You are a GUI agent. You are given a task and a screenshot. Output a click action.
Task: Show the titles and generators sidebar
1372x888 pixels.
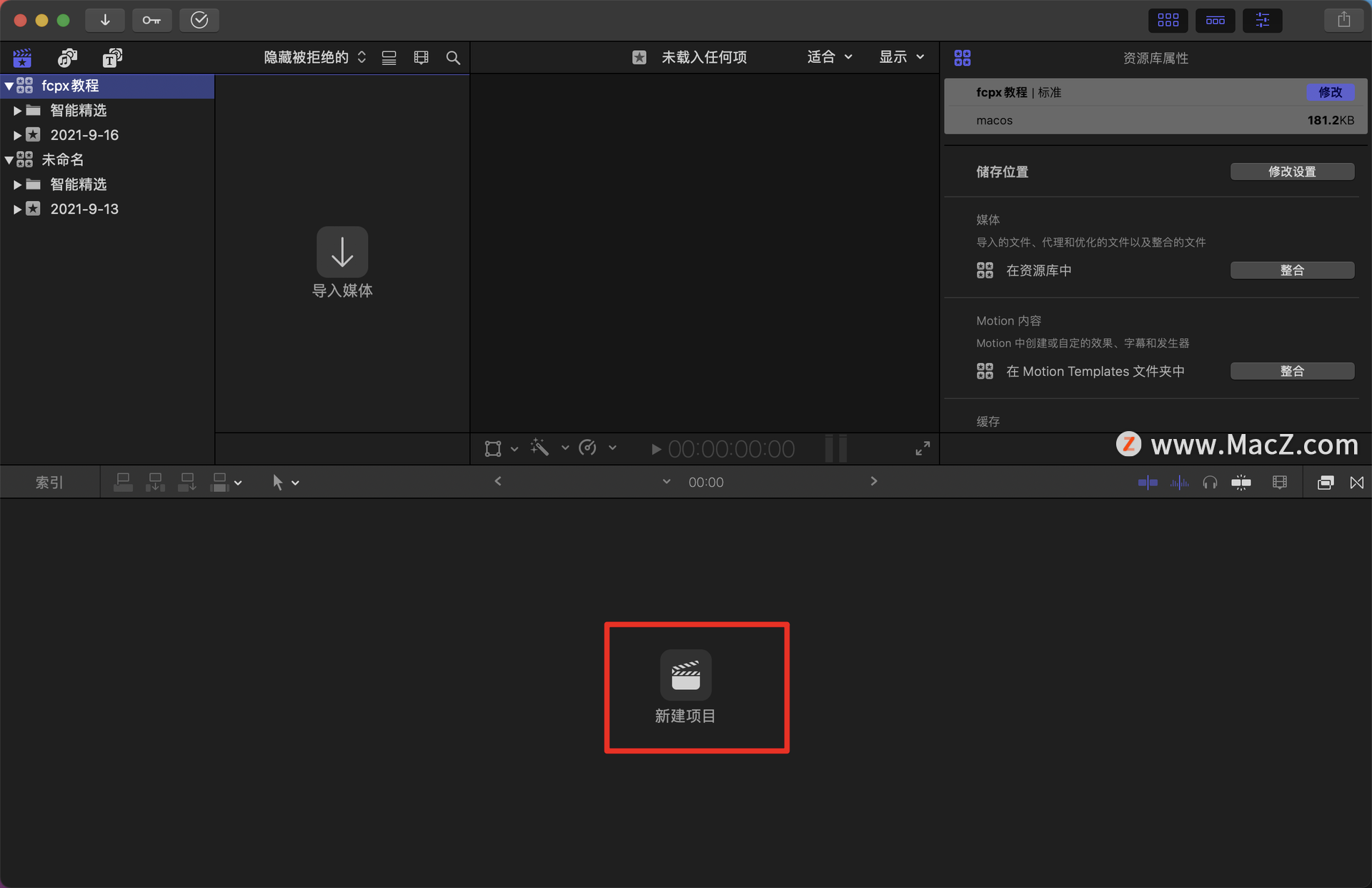[112, 57]
